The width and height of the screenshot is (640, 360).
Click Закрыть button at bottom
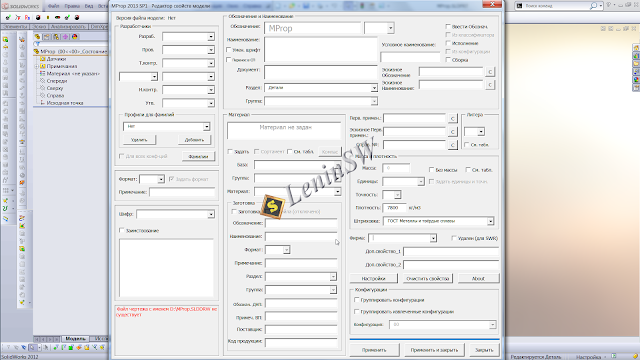coord(484,350)
